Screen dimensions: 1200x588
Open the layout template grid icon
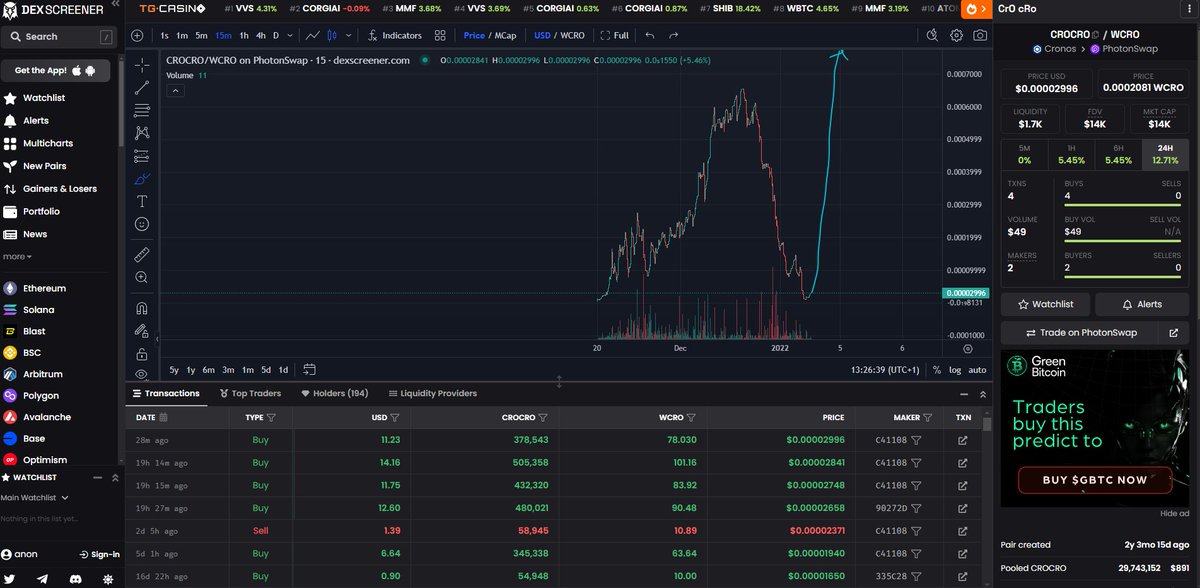click(x=440, y=35)
